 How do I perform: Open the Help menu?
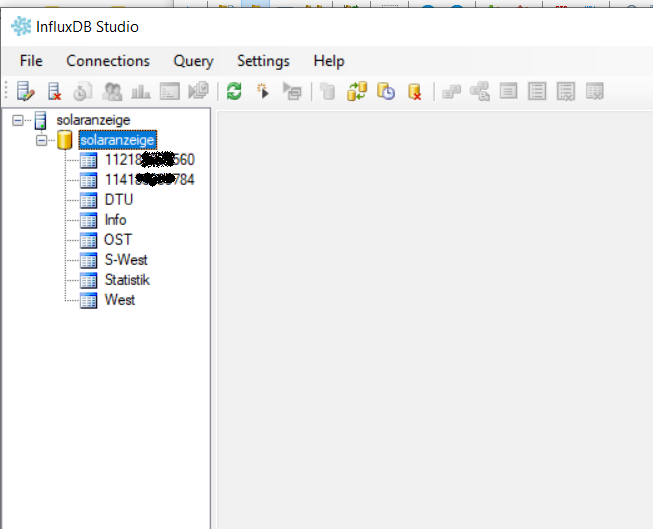[328, 61]
